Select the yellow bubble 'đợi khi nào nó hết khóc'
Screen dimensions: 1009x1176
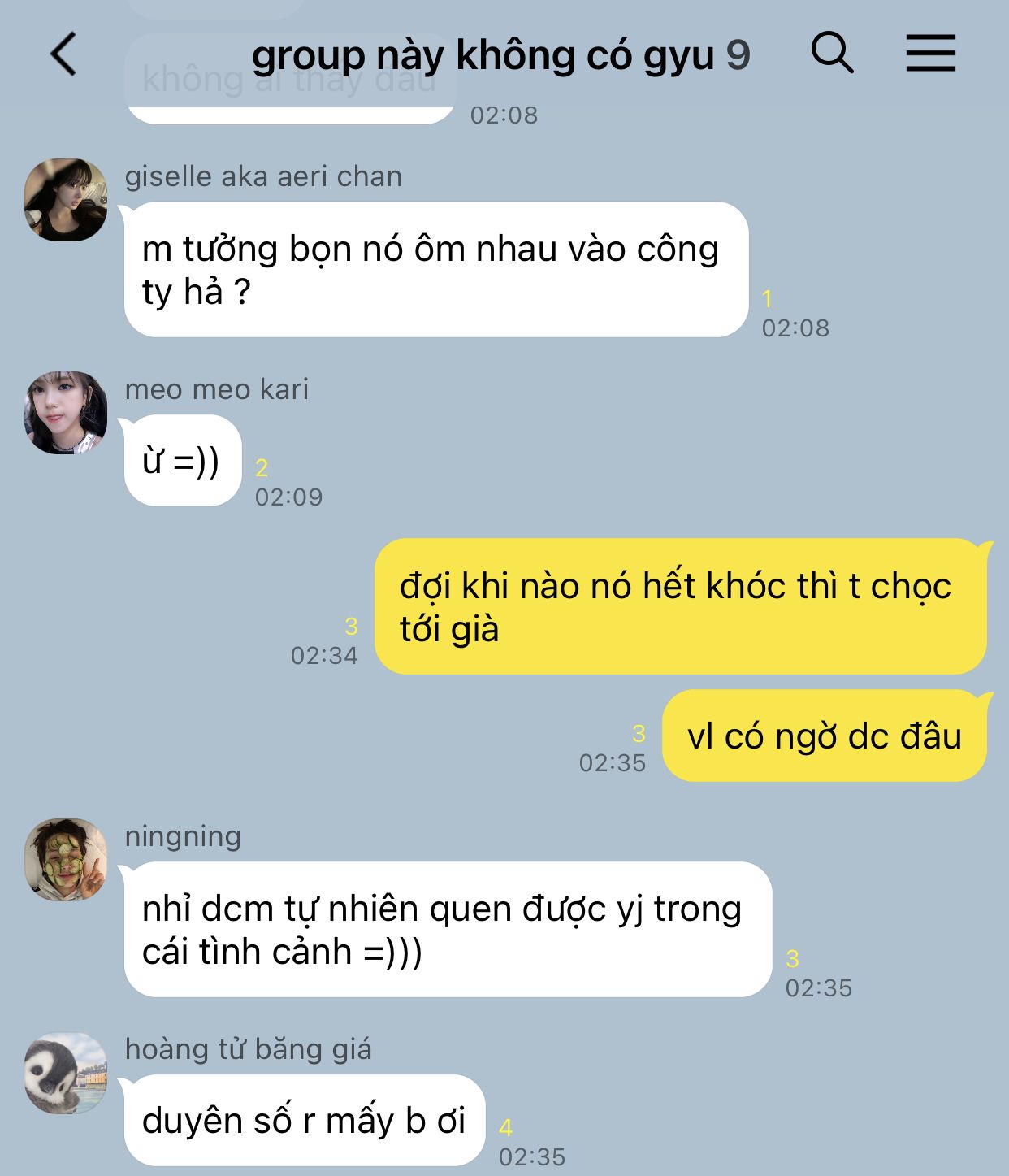tap(681, 606)
